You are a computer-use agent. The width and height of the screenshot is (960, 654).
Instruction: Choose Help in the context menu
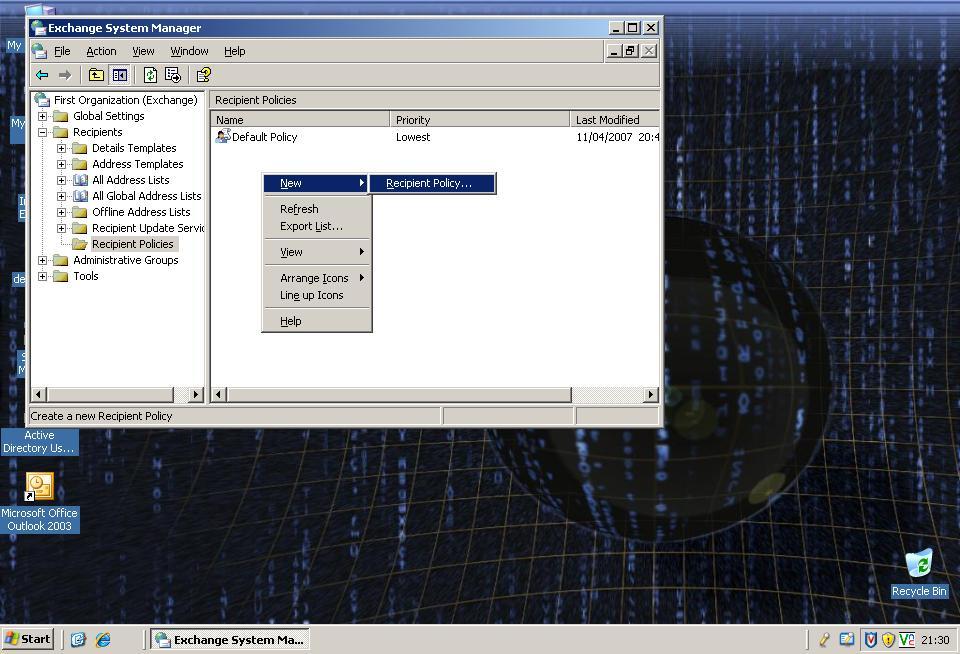click(x=316, y=321)
